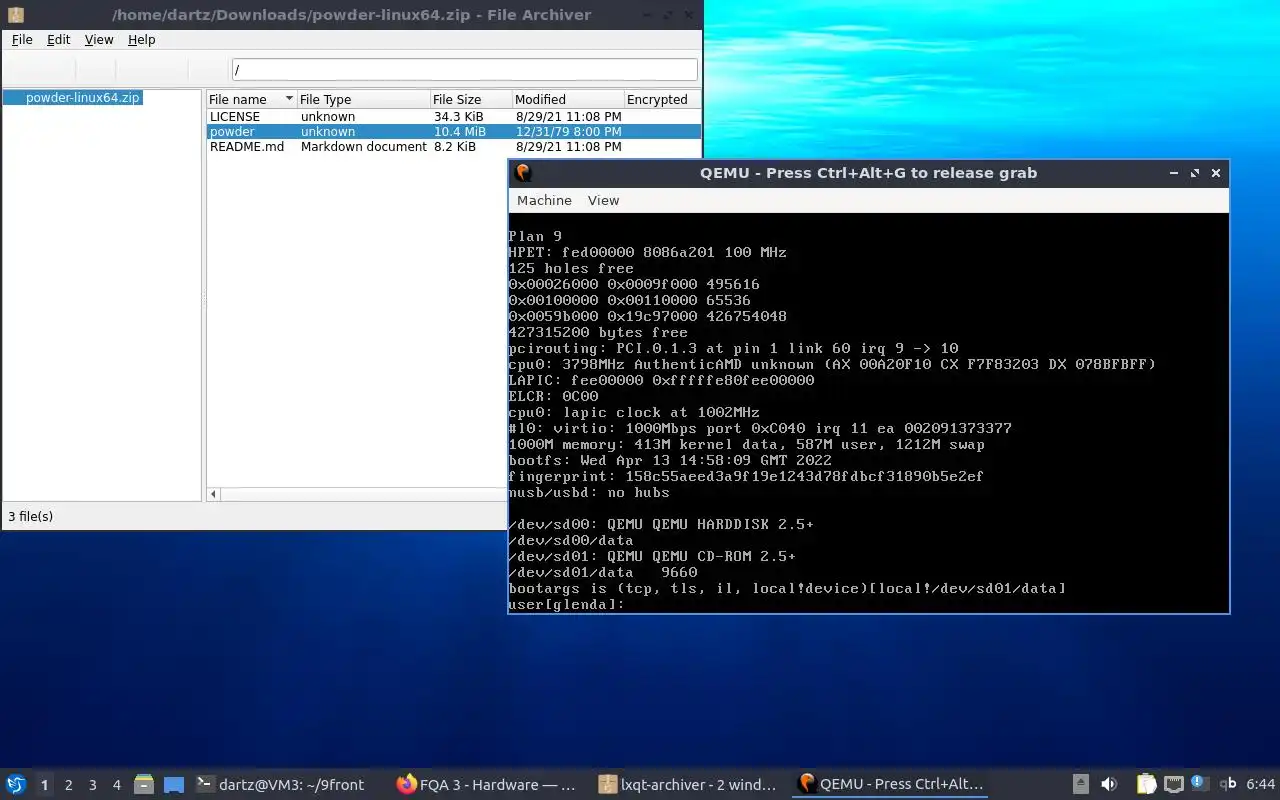
Task: Open the qBittorrent tray icon
Action: [1229, 785]
